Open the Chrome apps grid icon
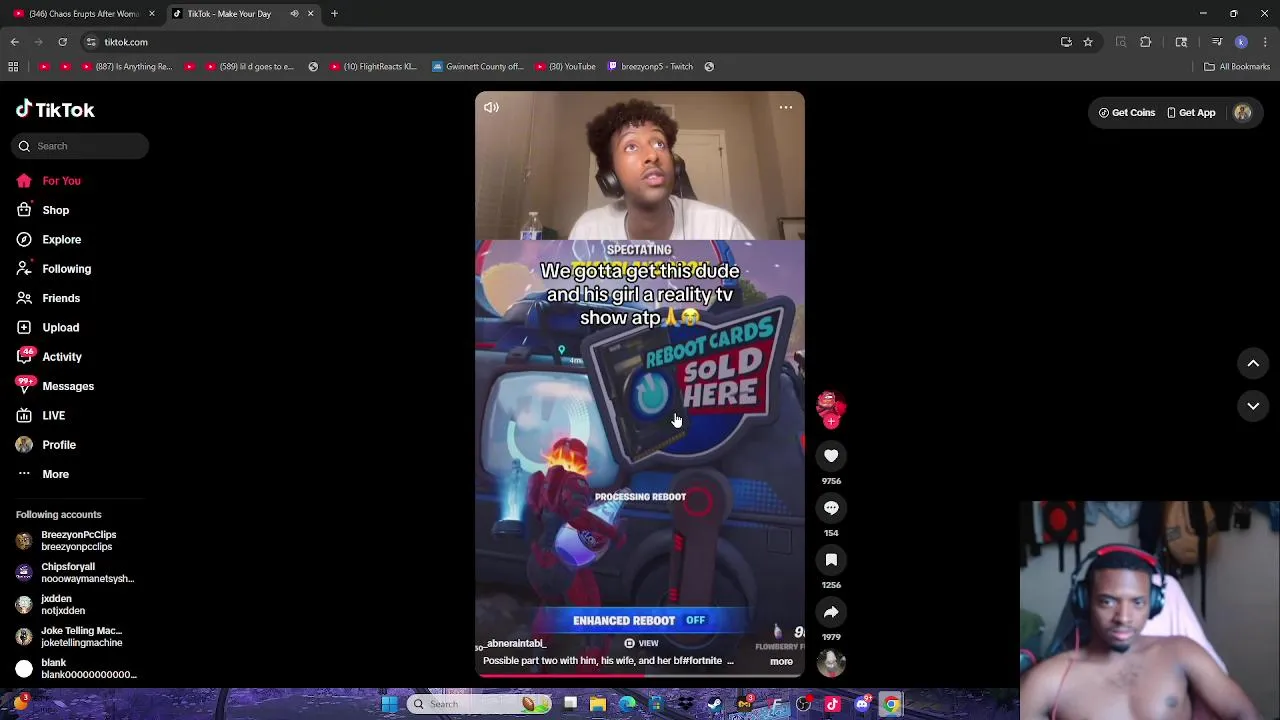 click(x=13, y=67)
